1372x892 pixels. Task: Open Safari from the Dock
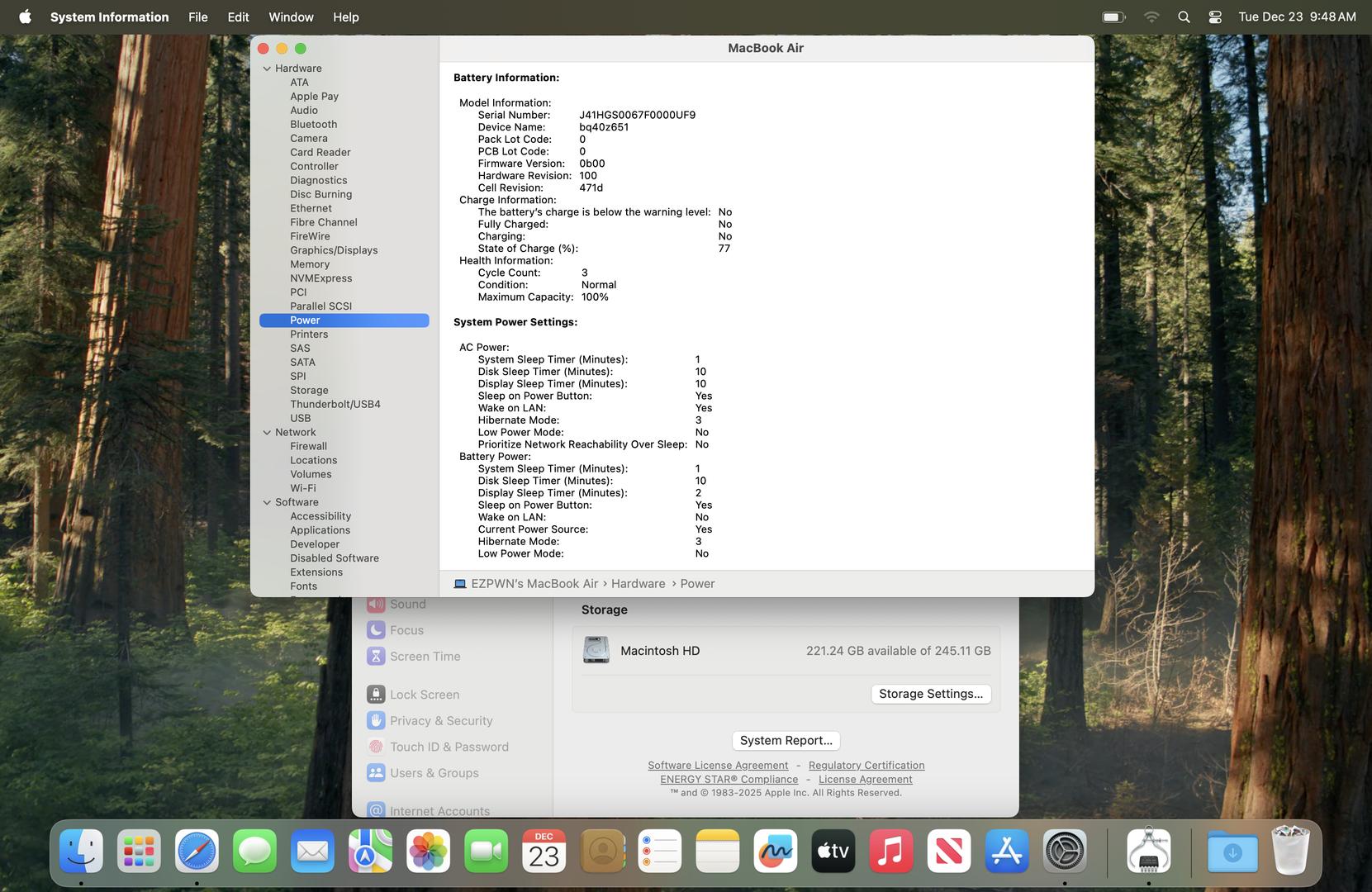197,851
